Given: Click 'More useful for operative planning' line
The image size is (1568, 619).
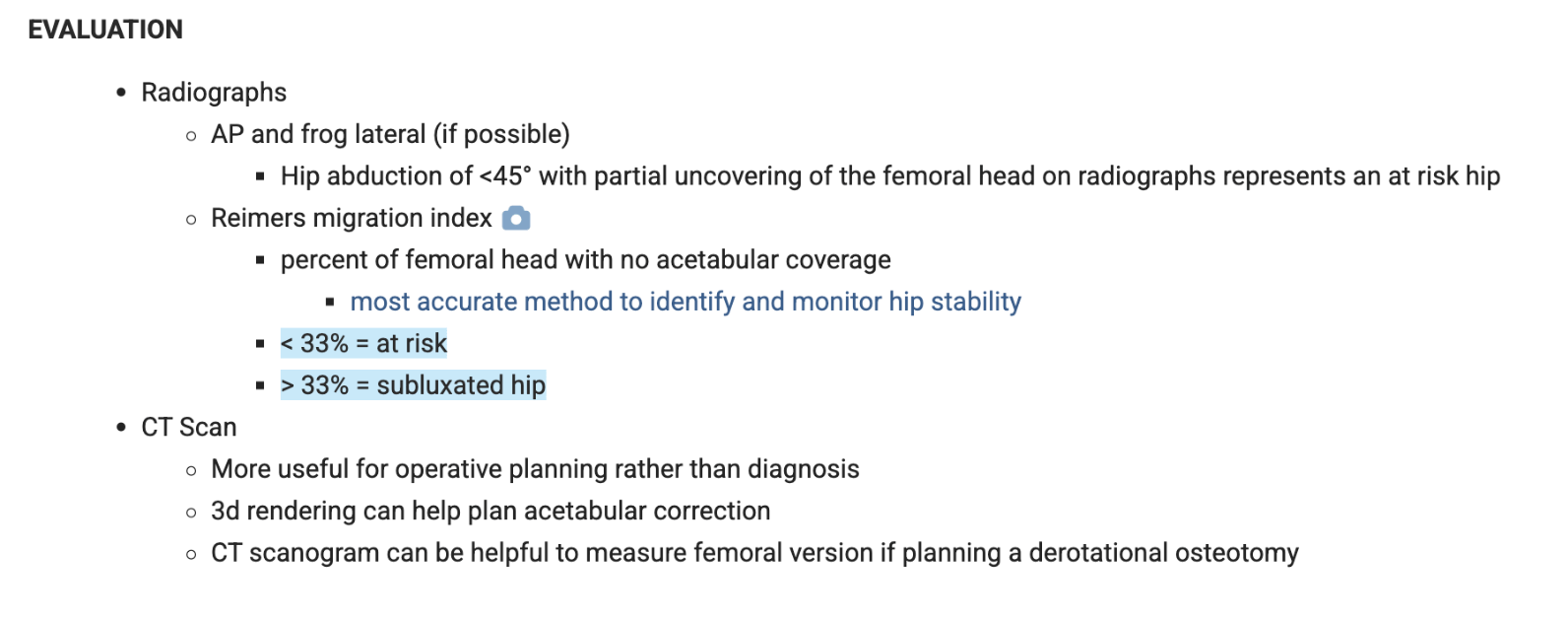Looking at the screenshot, I should (x=535, y=469).
